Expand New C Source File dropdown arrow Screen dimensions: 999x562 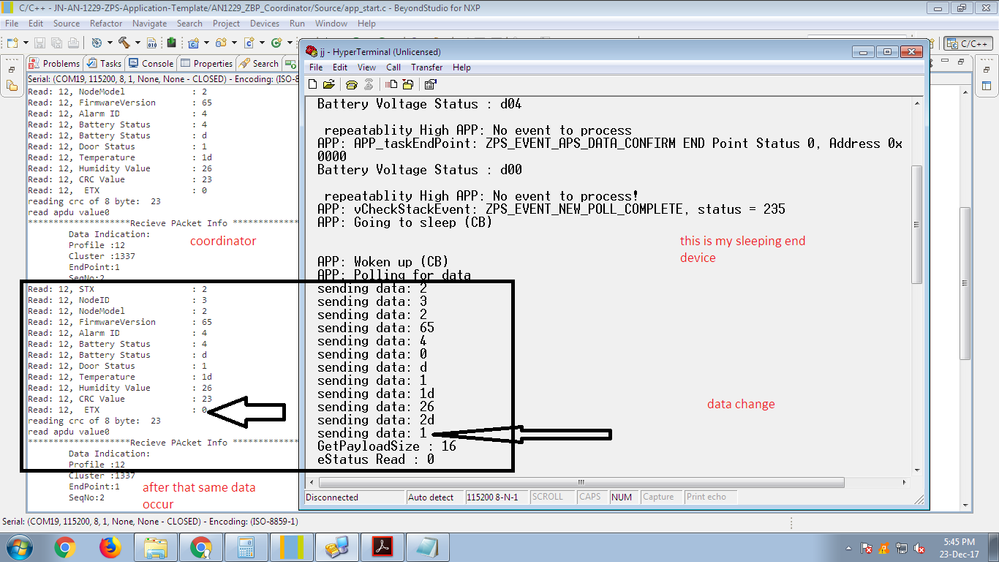(x=262, y=43)
